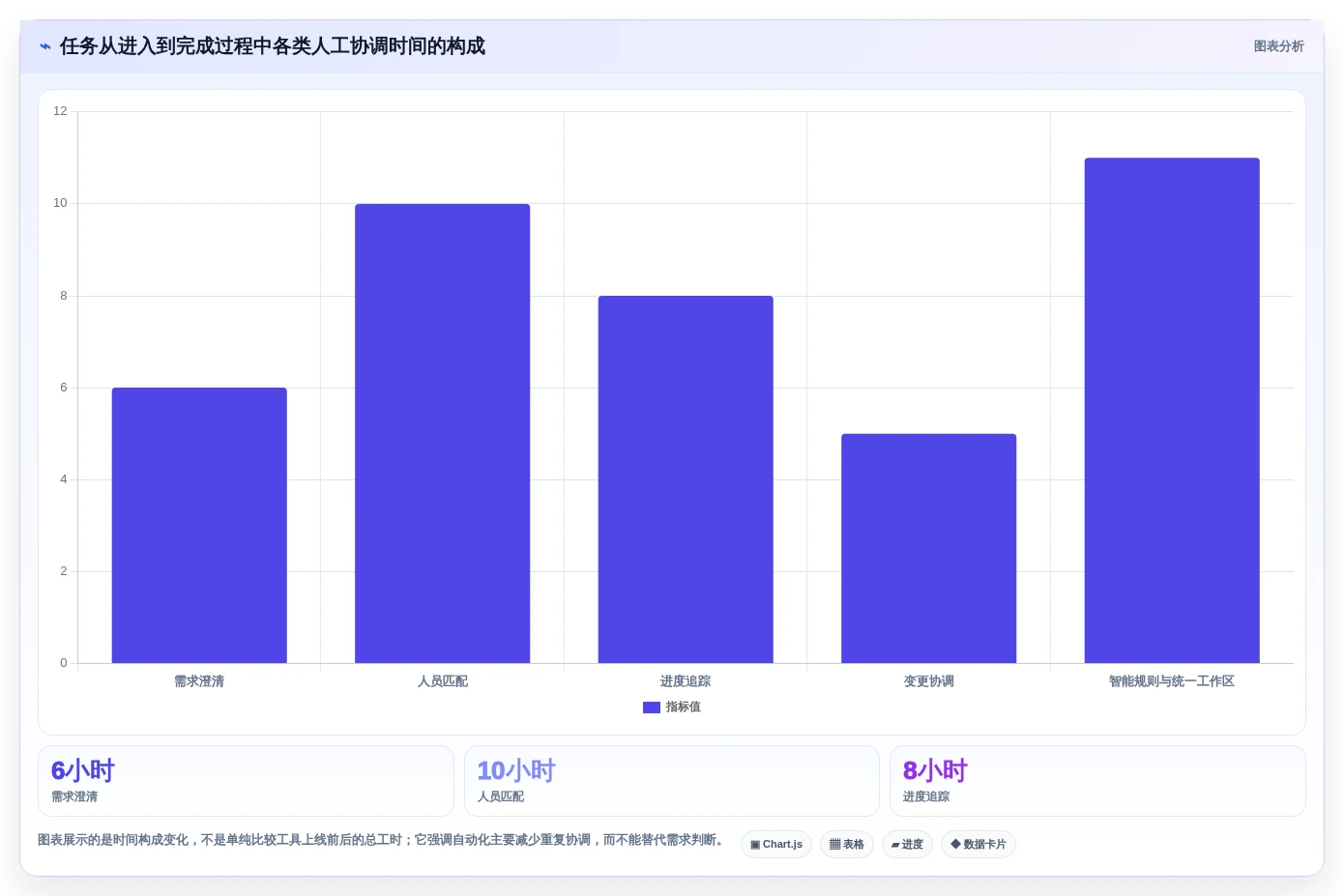Click the 图表分析 label in header
This screenshot has height=896, width=1344.
pos(1278,46)
